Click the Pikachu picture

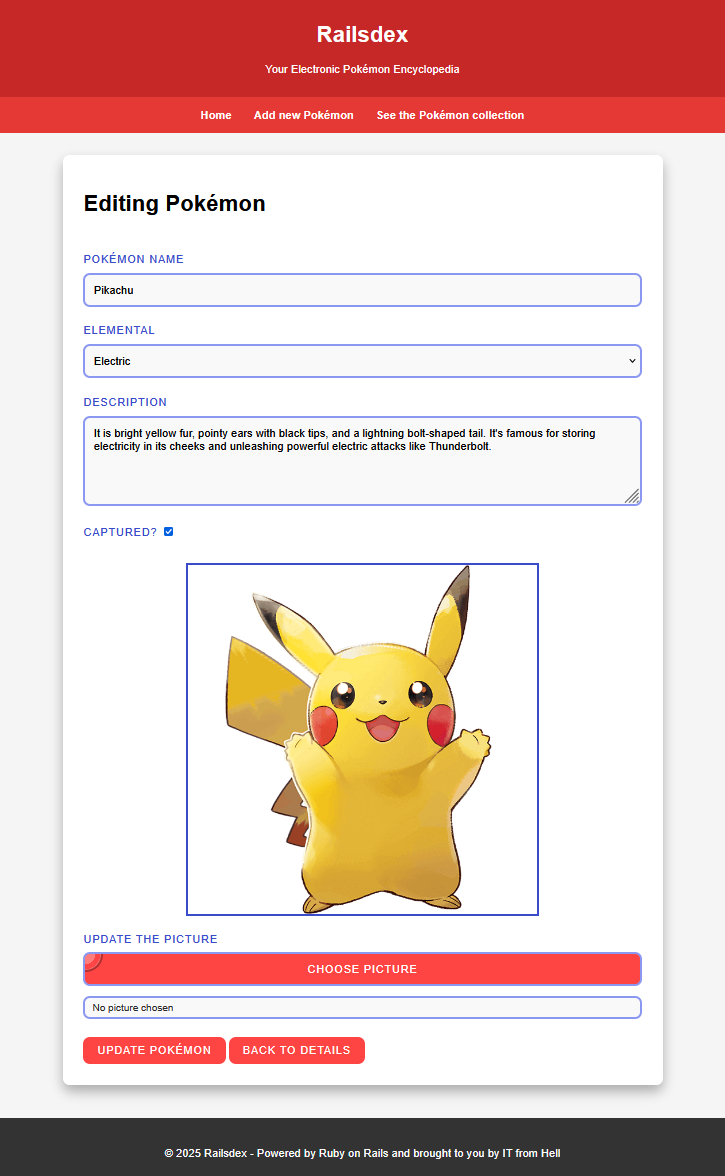point(362,739)
